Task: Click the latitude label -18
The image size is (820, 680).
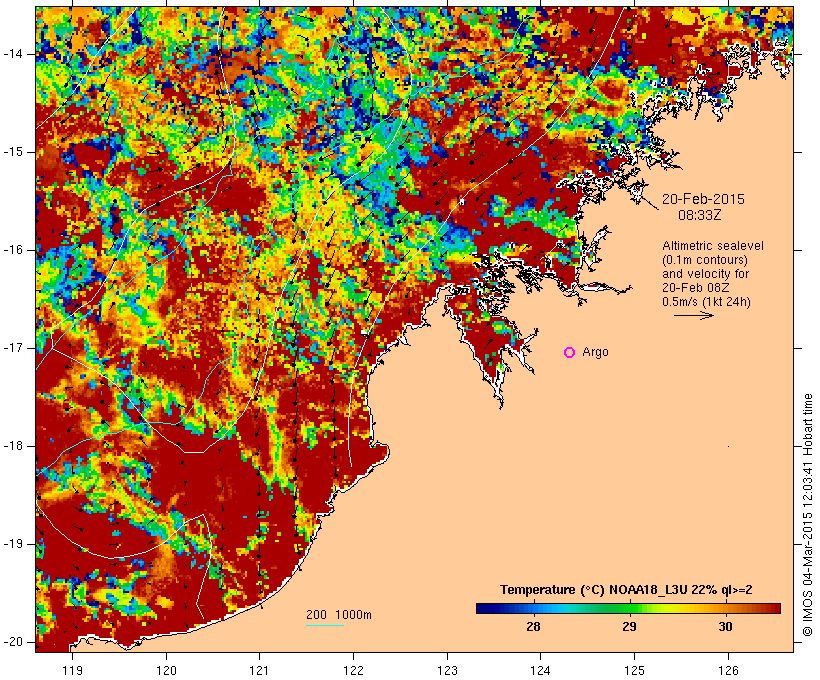Action: 13,446
